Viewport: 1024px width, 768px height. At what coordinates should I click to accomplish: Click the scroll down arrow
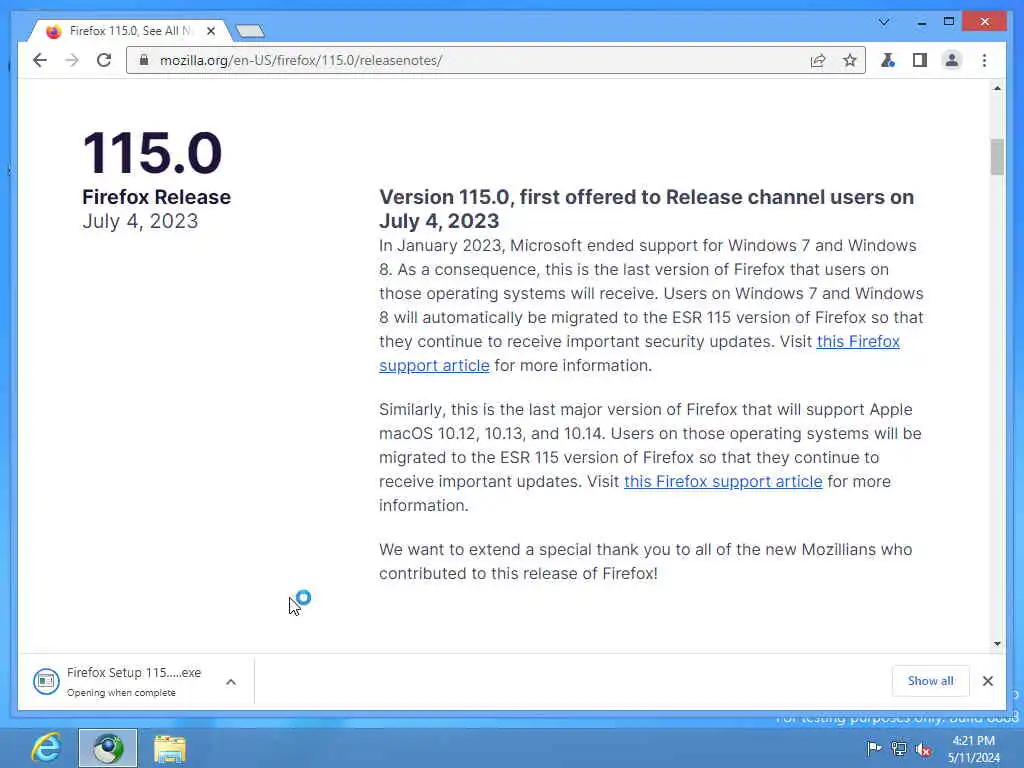pos(997,644)
